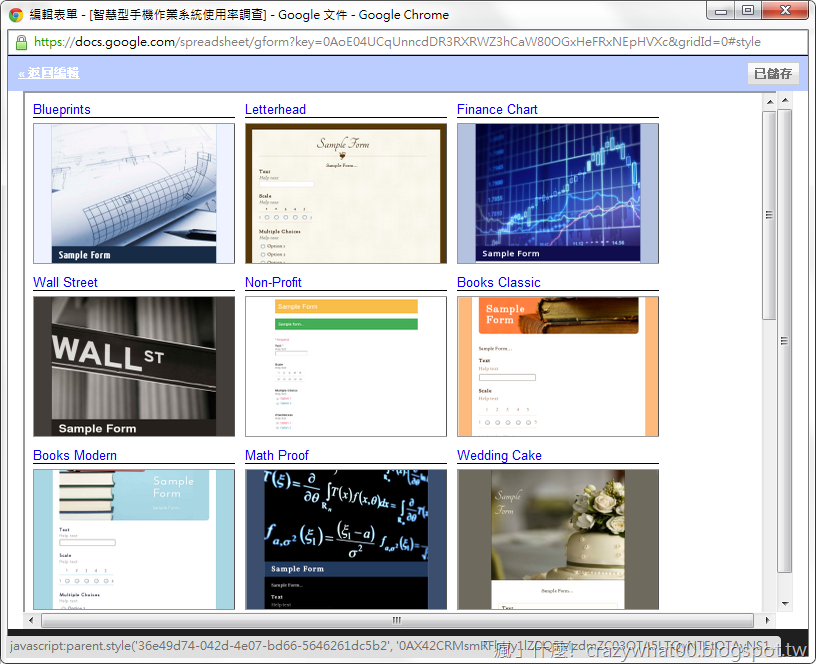Open the Finance Chart theme link

497,109
